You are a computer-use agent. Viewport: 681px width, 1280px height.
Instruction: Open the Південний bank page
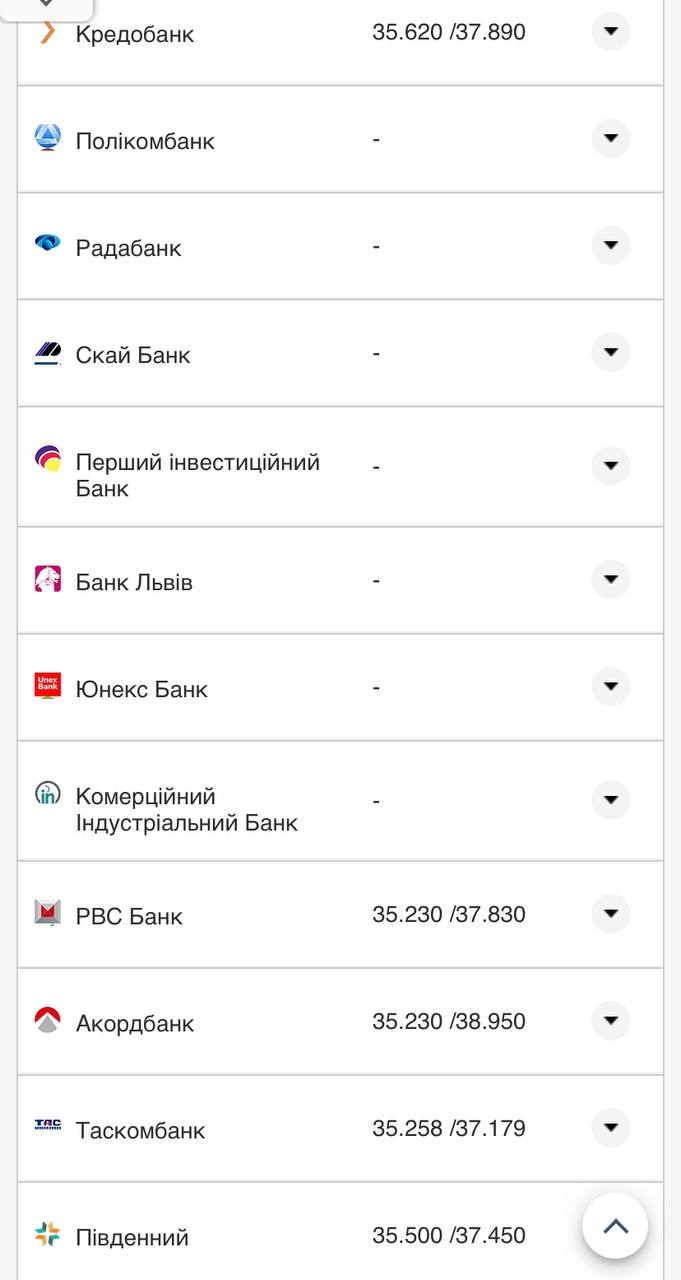click(130, 1236)
